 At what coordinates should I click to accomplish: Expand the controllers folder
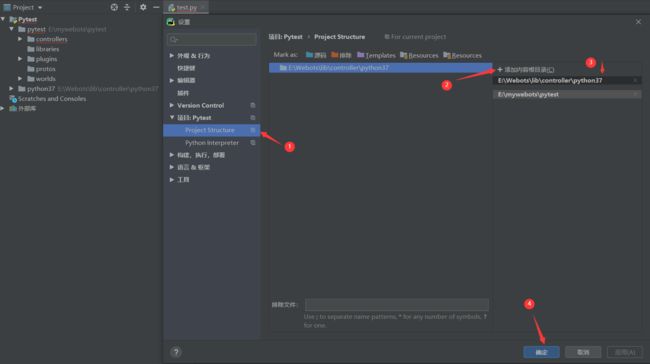[x=20, y=39]
